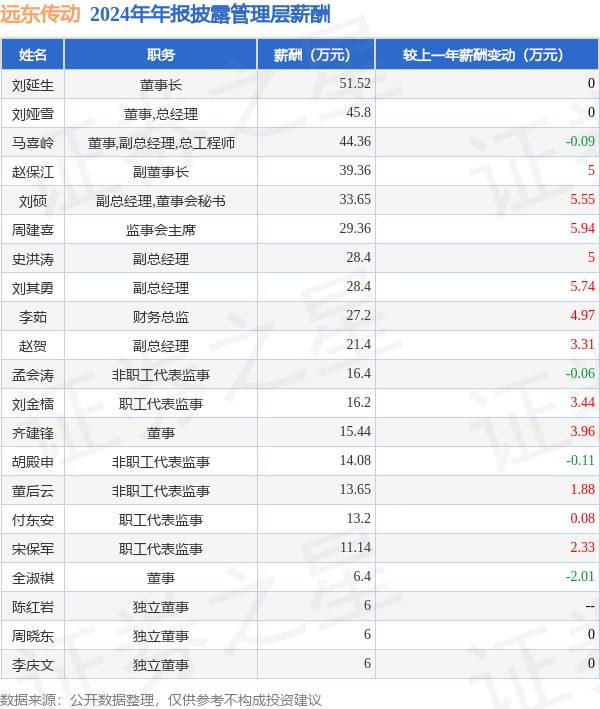Click the change value 3.96
Viewport: 600px width, 709px height.
[x=582, y=431]
